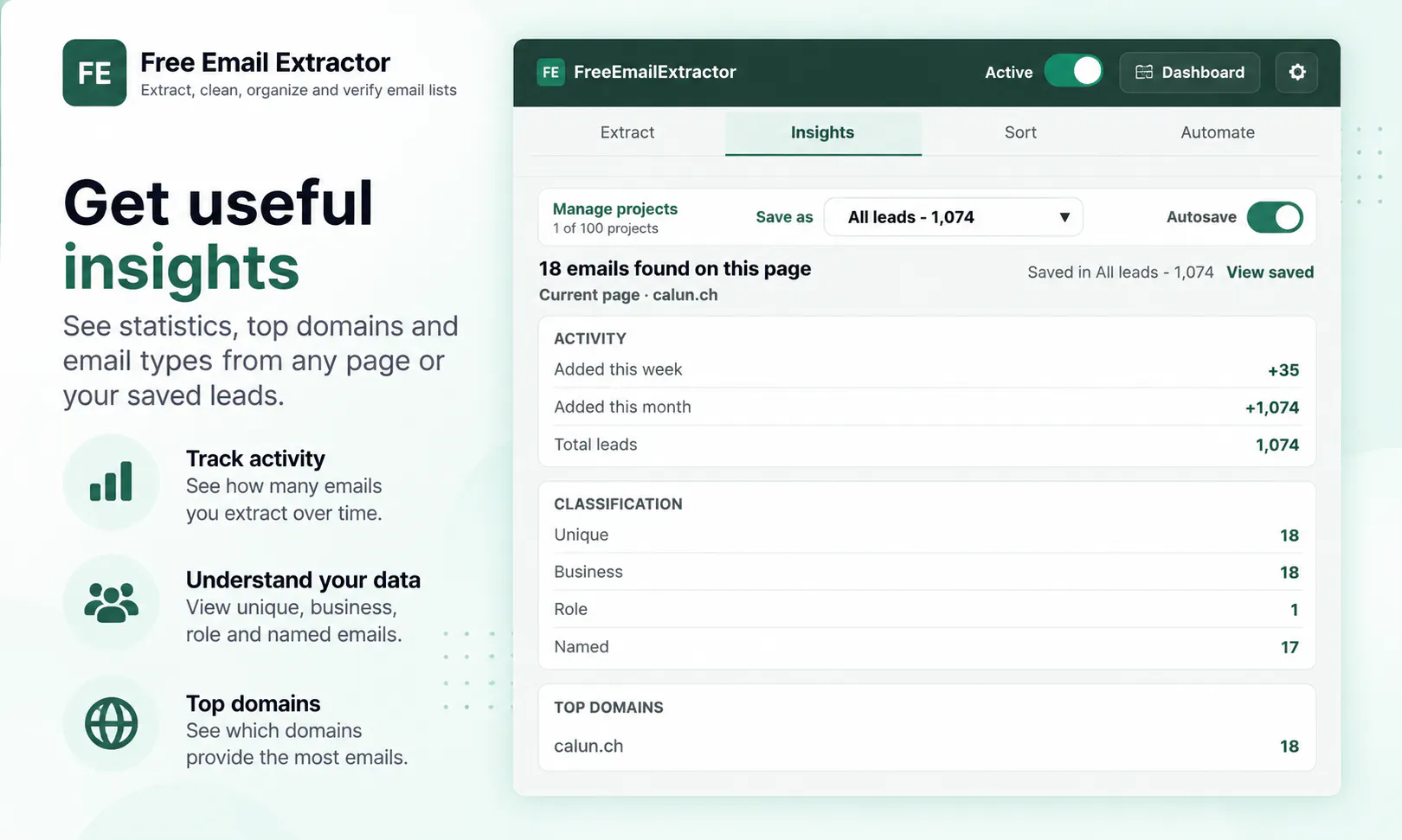1402x840 pixels.
Task: Click the TOP DOMAINS section header
Action: click(608, 707)
